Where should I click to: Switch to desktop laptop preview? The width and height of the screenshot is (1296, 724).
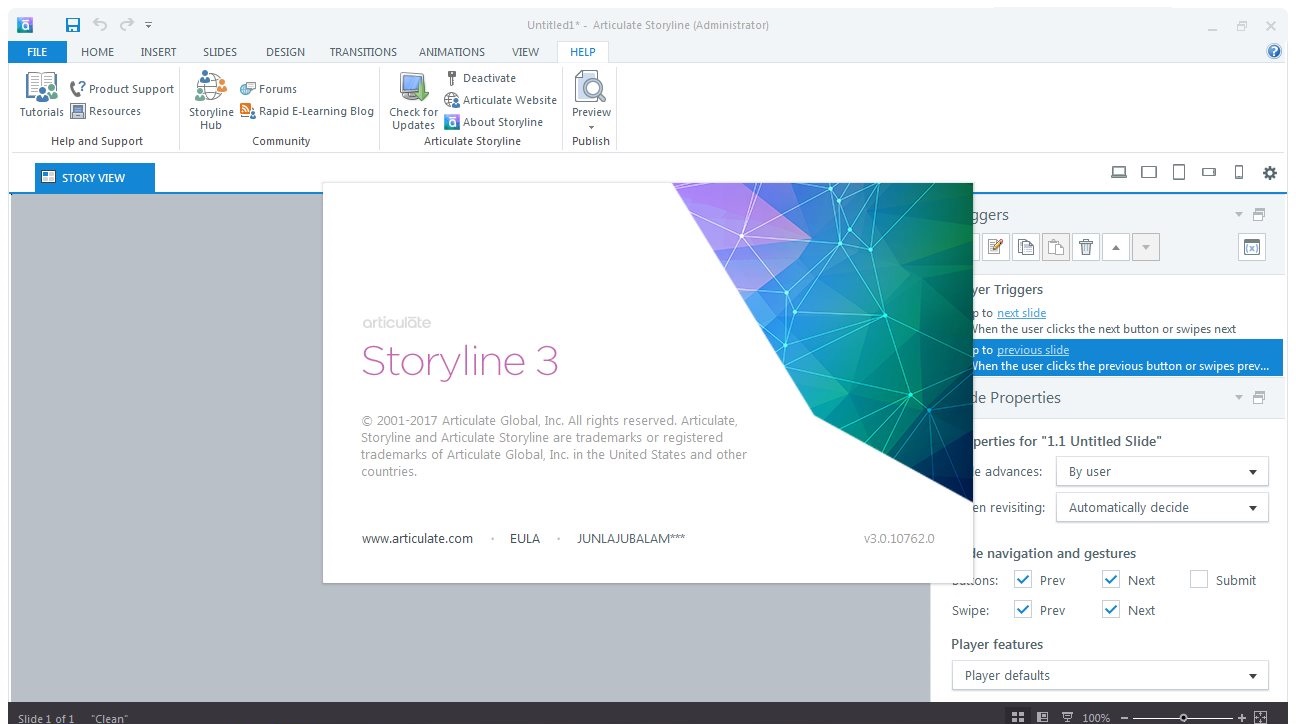point(1119,172)
